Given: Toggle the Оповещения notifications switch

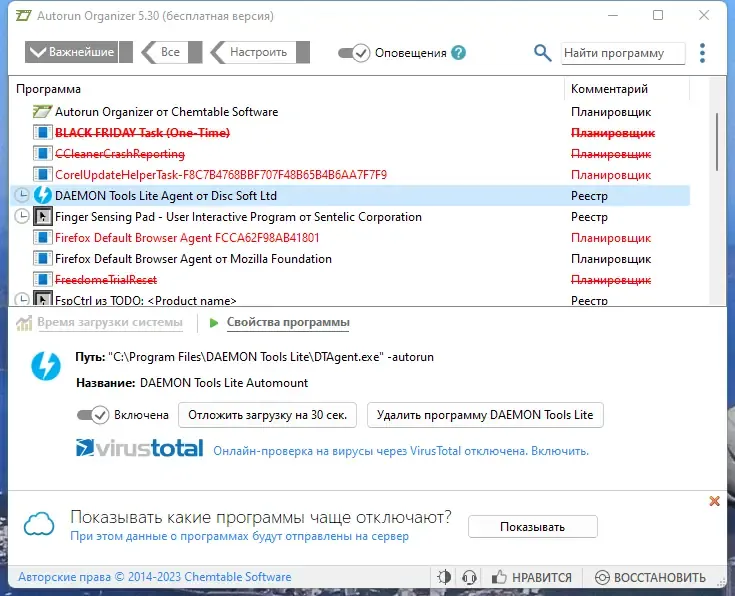Looking at the screenshot, I should point(354,53).
